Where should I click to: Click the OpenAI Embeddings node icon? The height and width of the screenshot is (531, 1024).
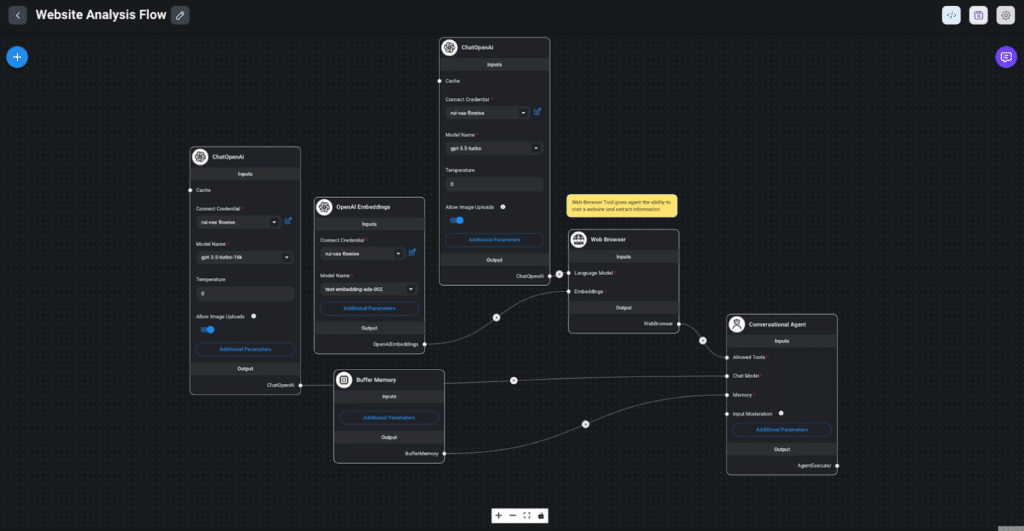325,207
